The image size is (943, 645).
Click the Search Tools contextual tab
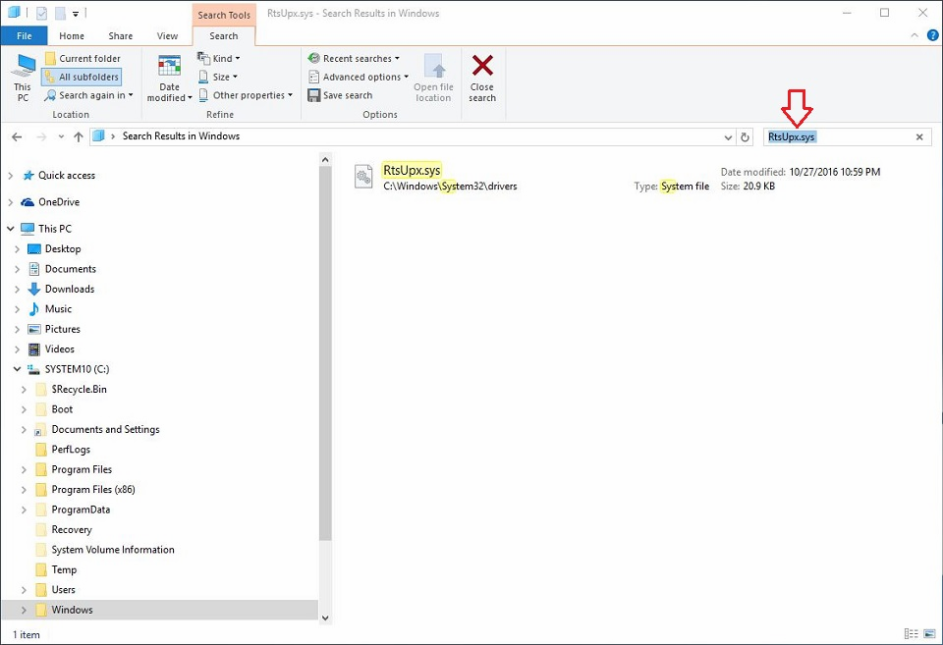click(224, 15)
